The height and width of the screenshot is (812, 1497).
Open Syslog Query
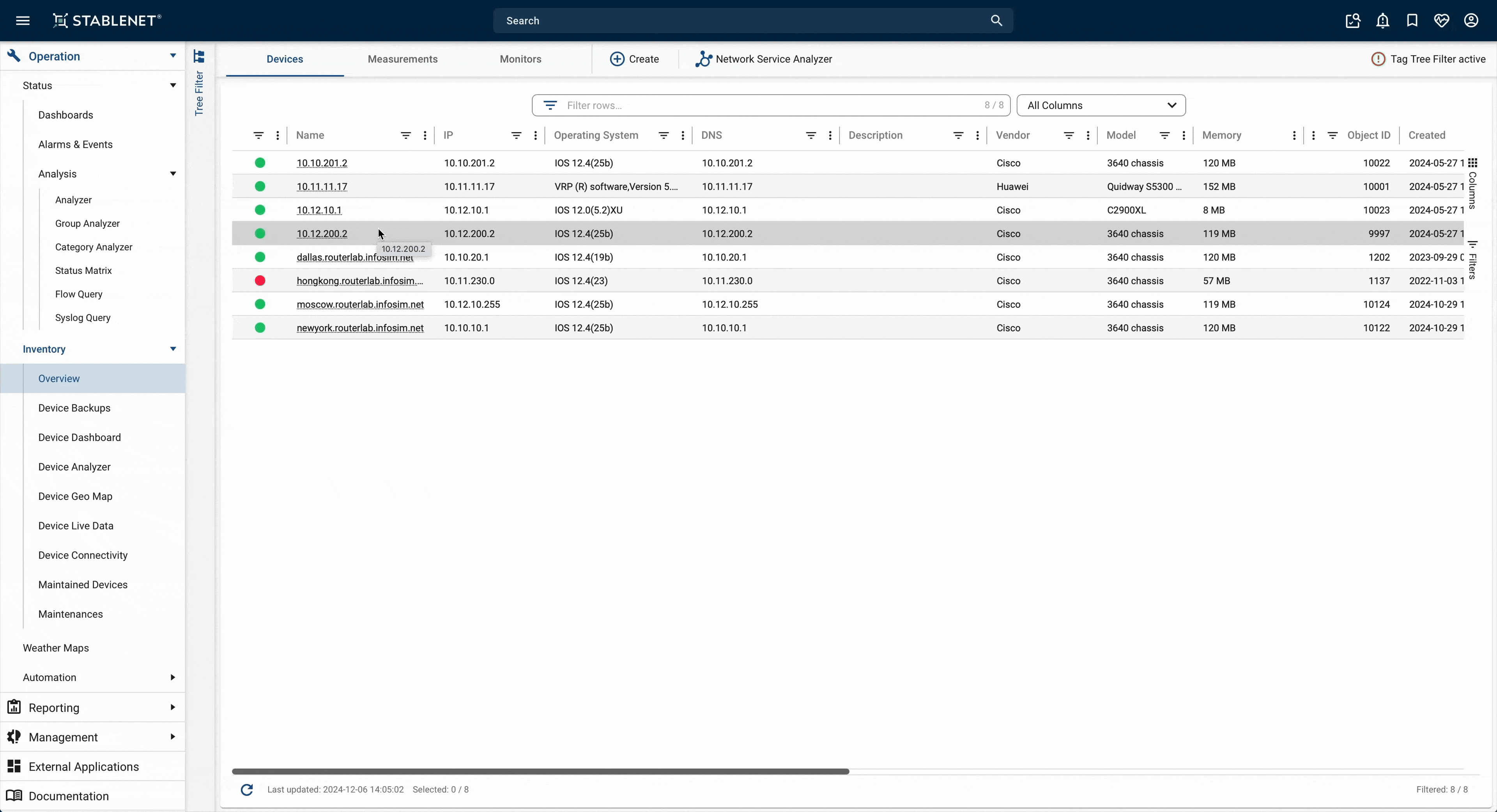[x=83, y=318]
